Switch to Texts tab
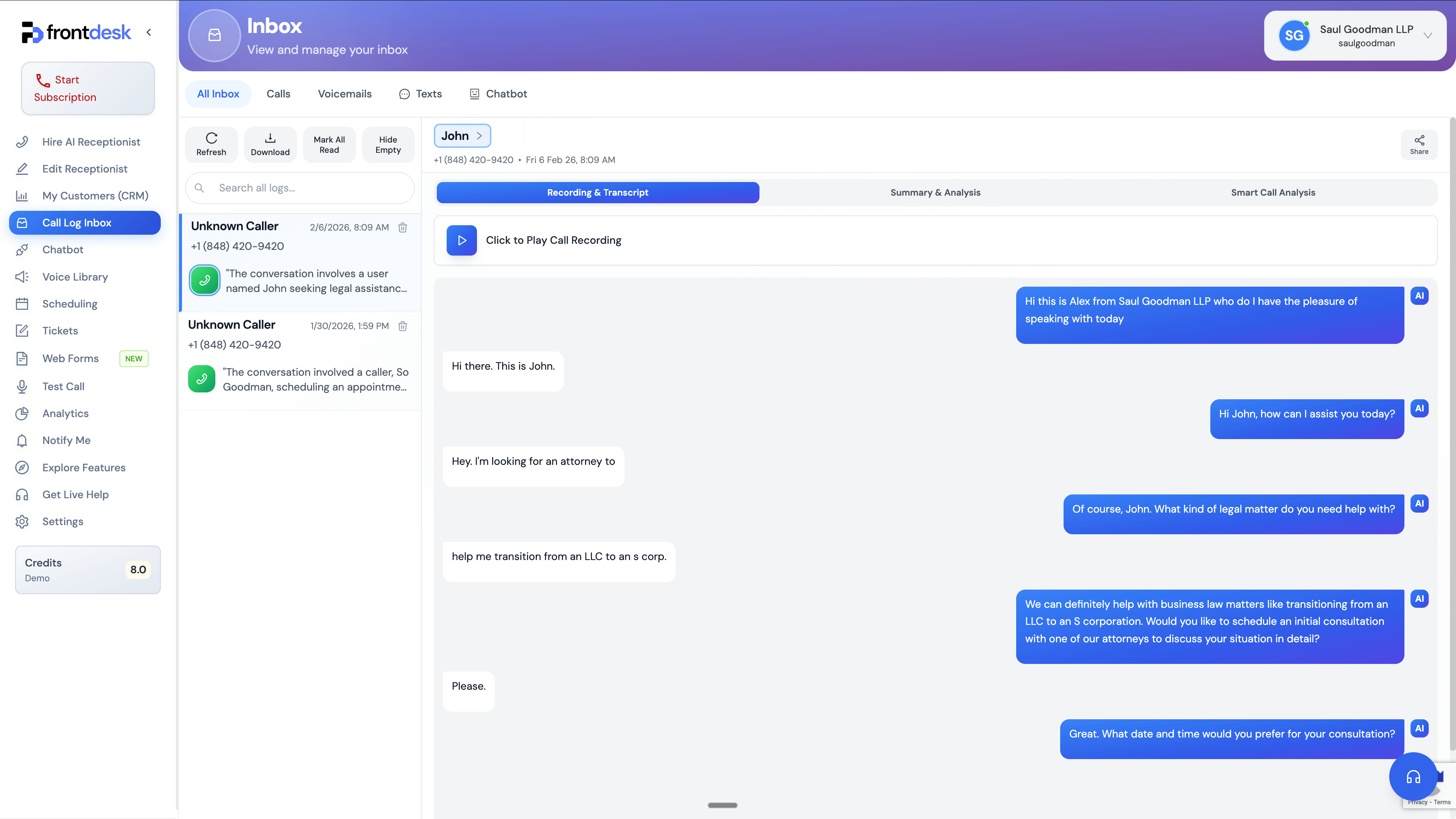Screen dimensions: 1456x819 coord(420,94)
